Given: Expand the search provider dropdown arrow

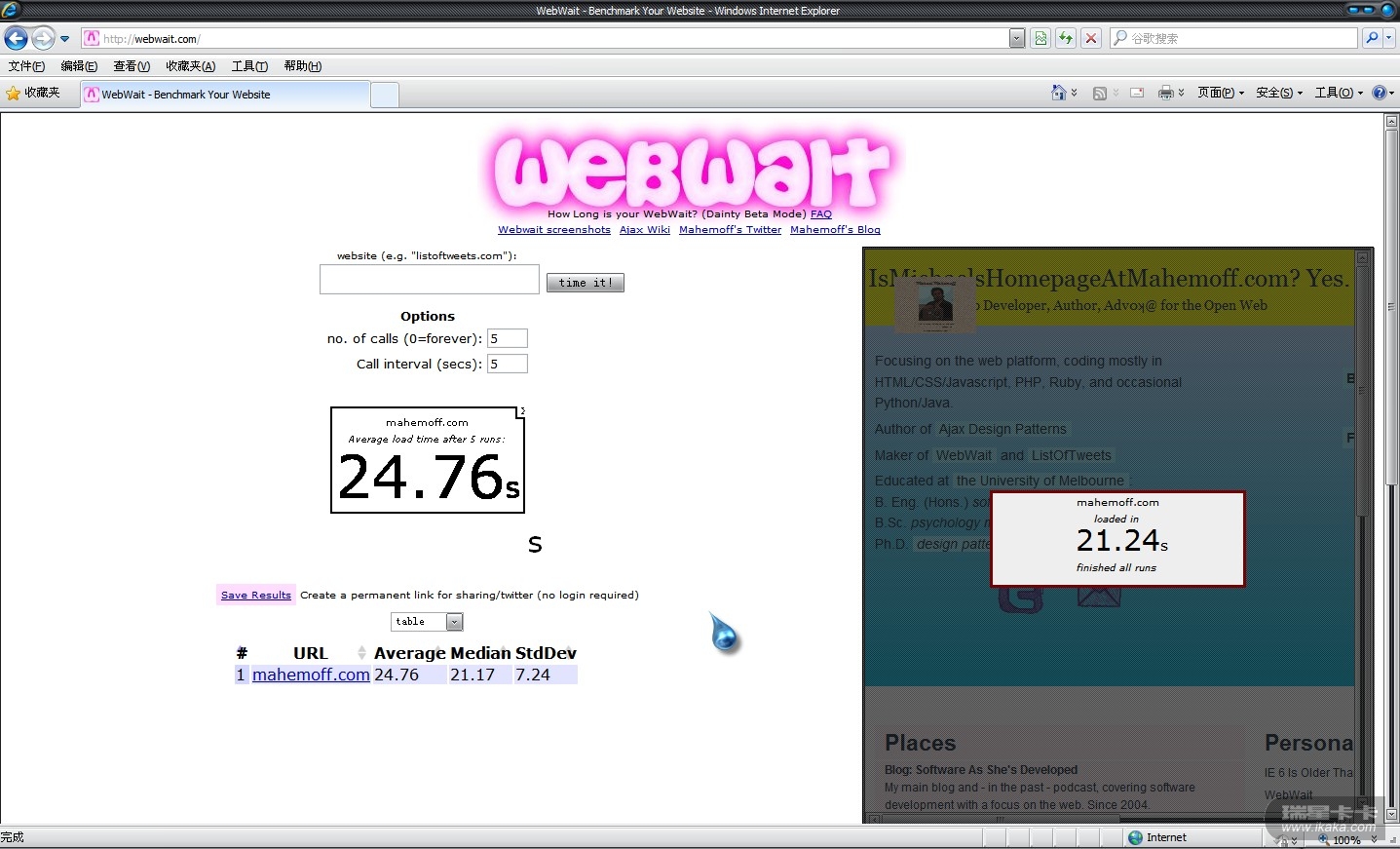Looking at the screenshot, I should (1389, 38).
